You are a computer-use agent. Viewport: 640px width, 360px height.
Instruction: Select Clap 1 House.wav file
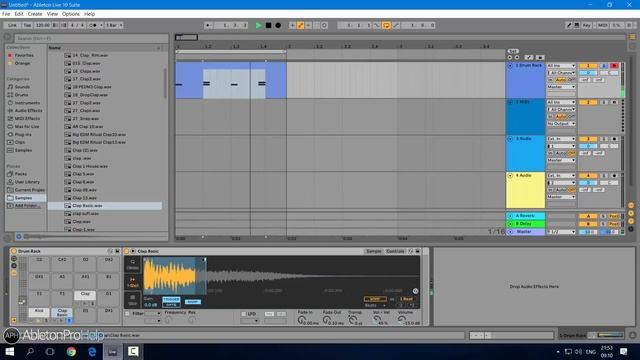[x=105, y=166]
